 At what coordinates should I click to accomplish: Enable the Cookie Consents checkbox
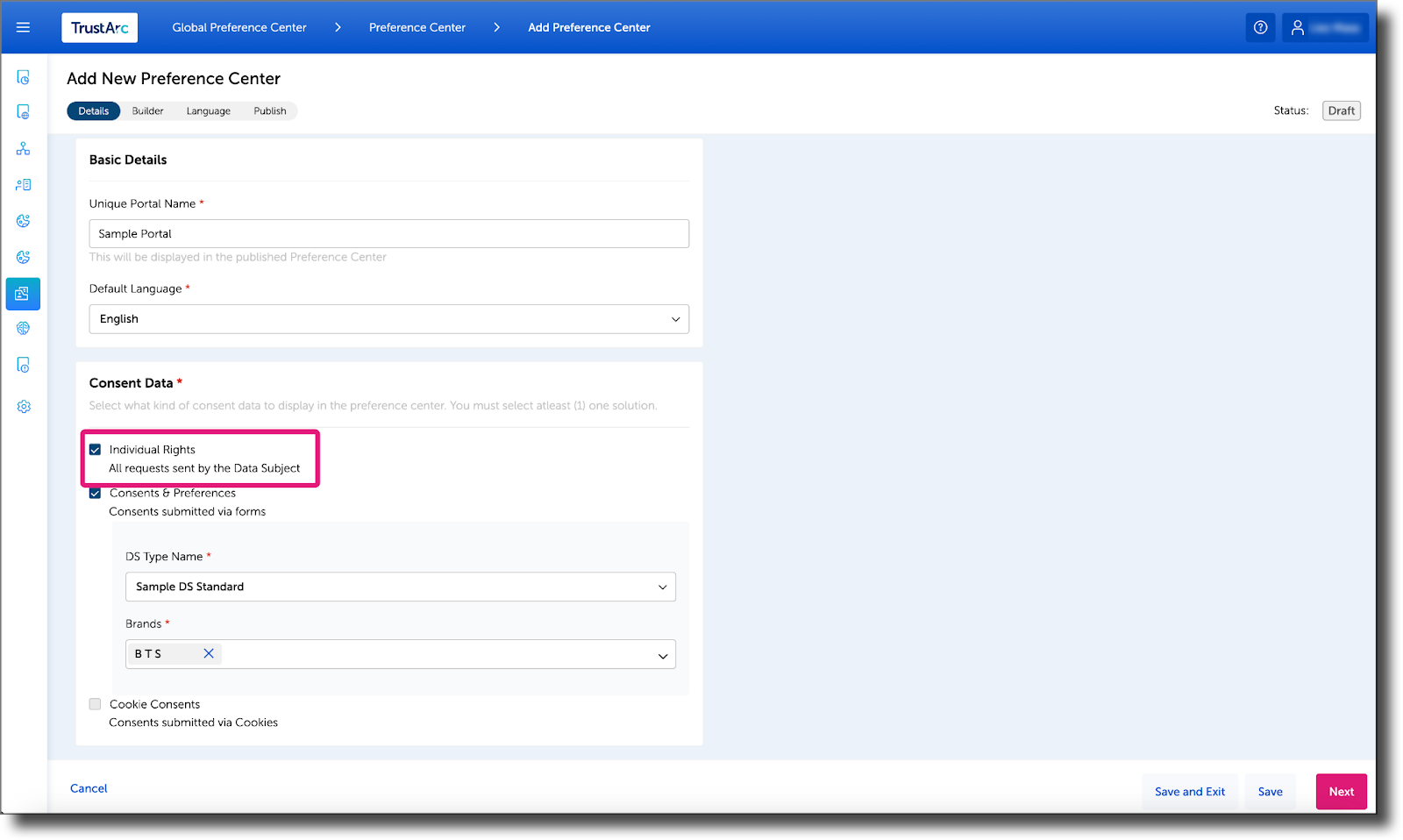click(95, 703)
